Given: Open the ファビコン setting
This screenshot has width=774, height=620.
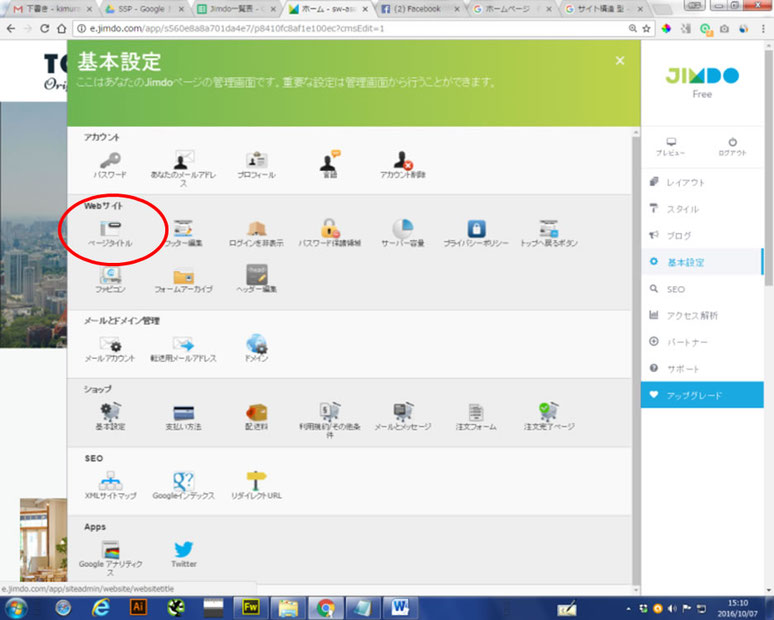Looking at the screenshot, I should 110,279.
